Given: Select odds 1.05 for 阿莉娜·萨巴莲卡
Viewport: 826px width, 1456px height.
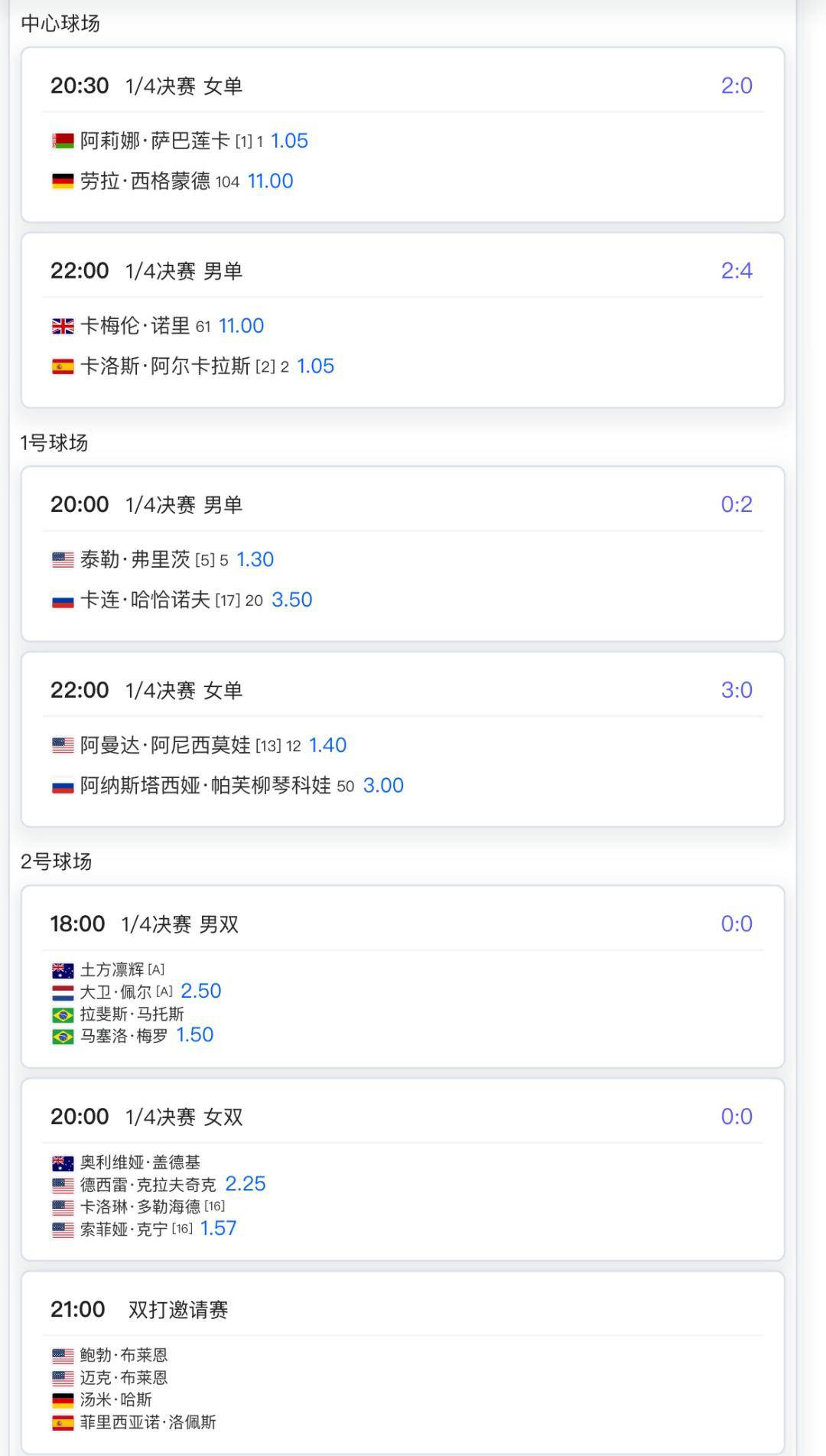Looking at the screenshot, I should coord(289,141).
